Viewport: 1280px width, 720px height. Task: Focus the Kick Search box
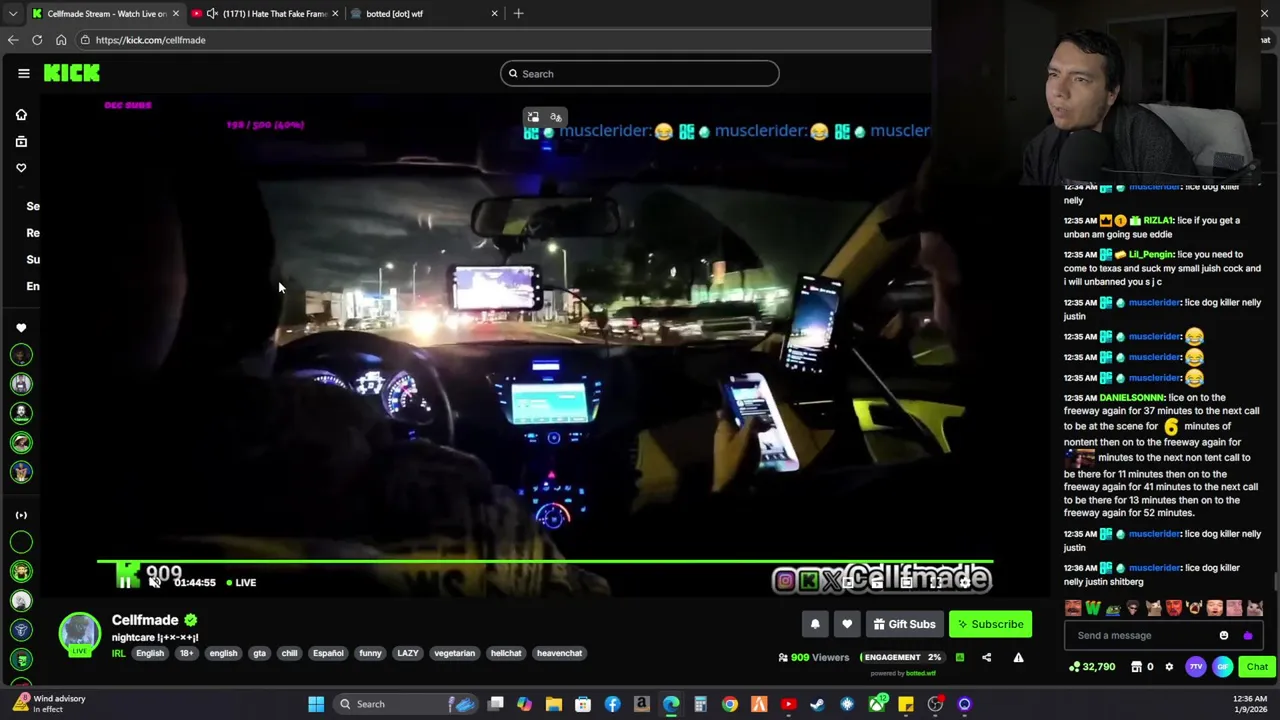tap(640, 73)
